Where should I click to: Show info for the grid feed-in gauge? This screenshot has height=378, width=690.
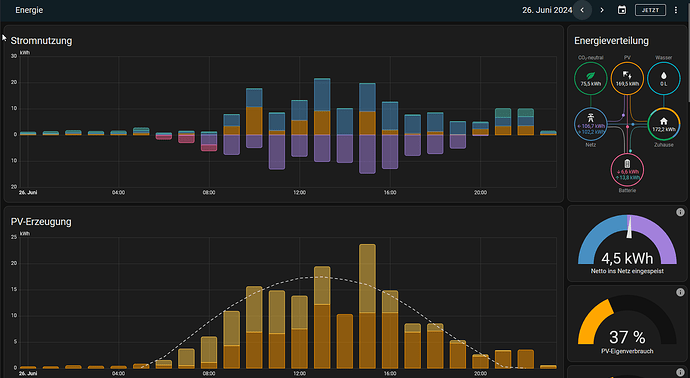tap(680, 213)
